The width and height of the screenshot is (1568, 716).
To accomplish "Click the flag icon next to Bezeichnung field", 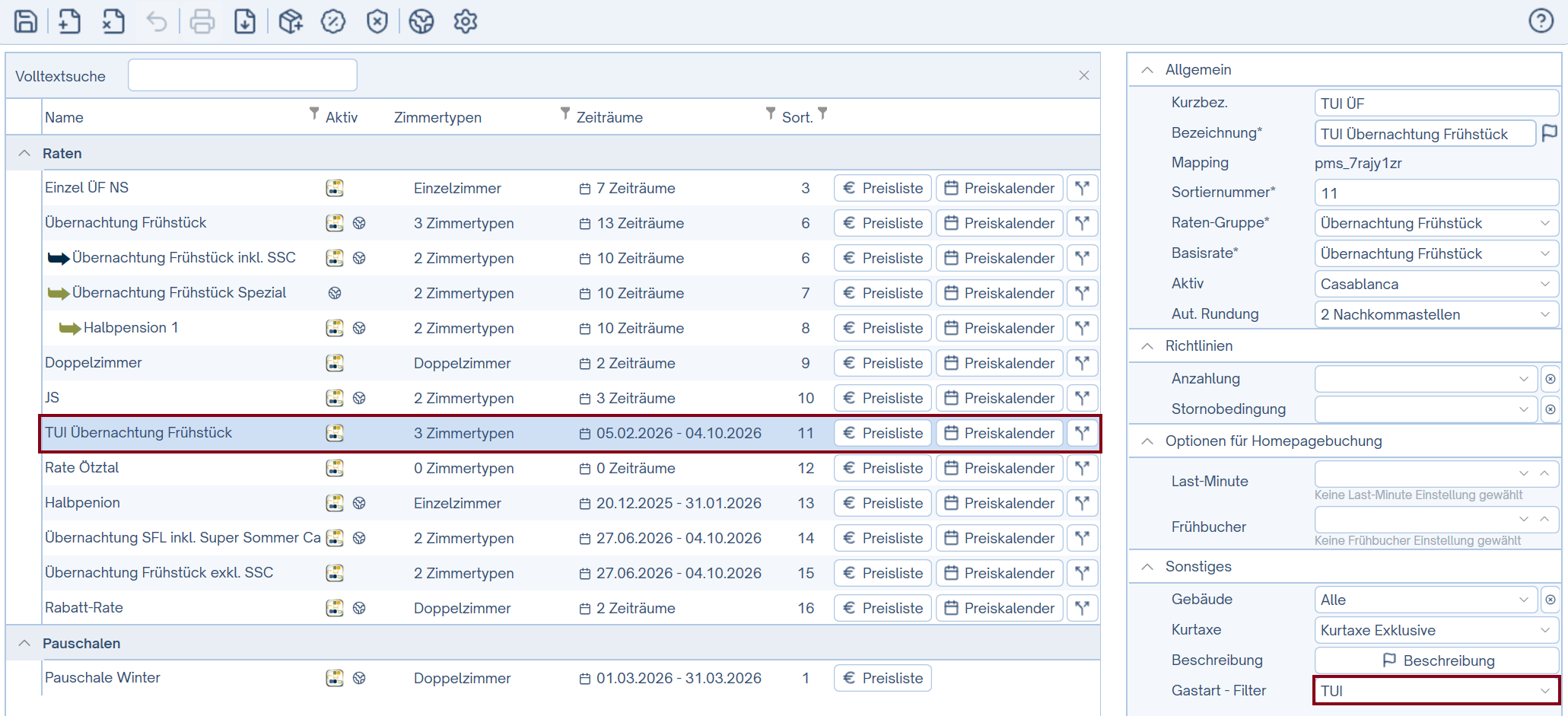I will (1549, 133).
